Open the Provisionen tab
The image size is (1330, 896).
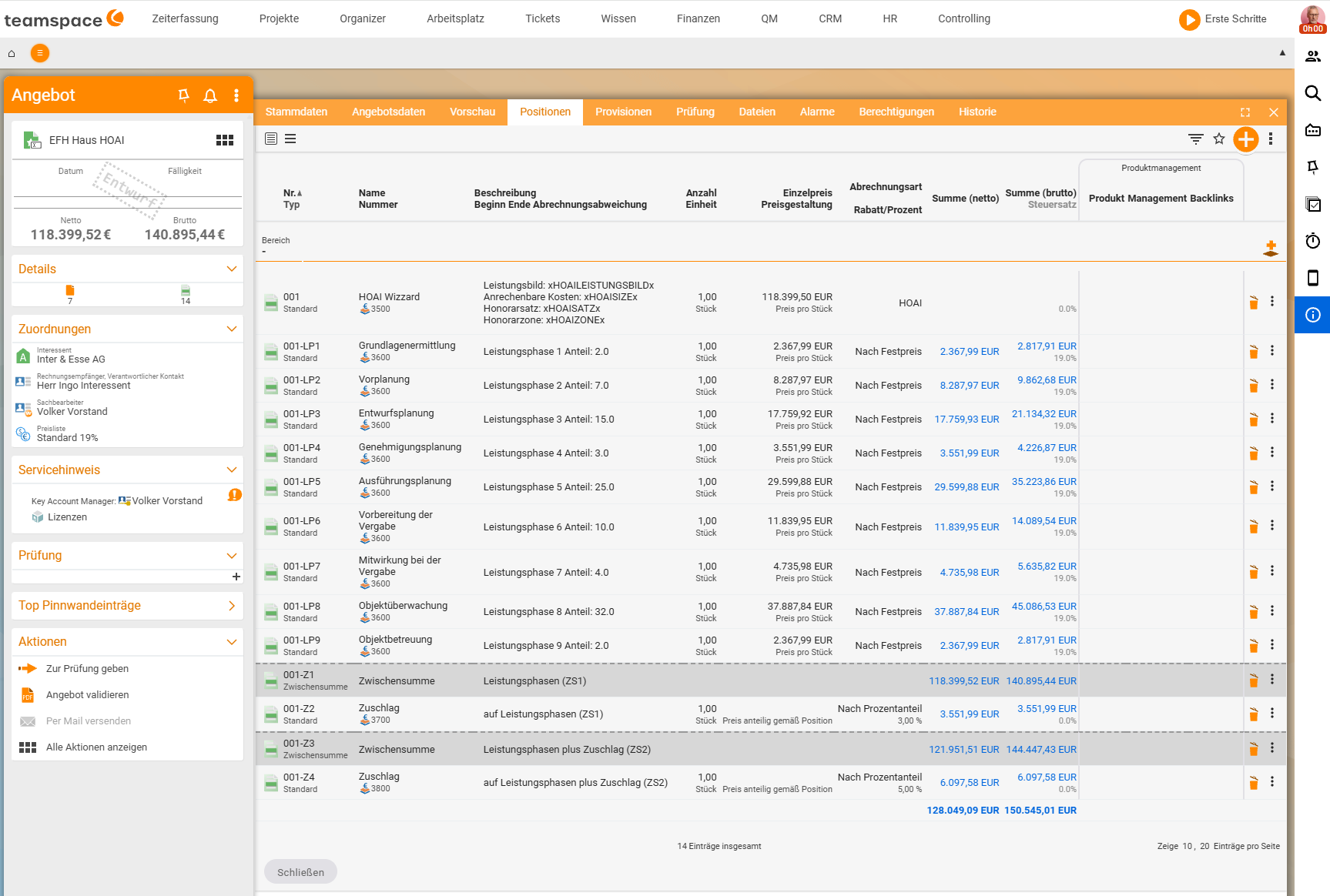(624, 112)
